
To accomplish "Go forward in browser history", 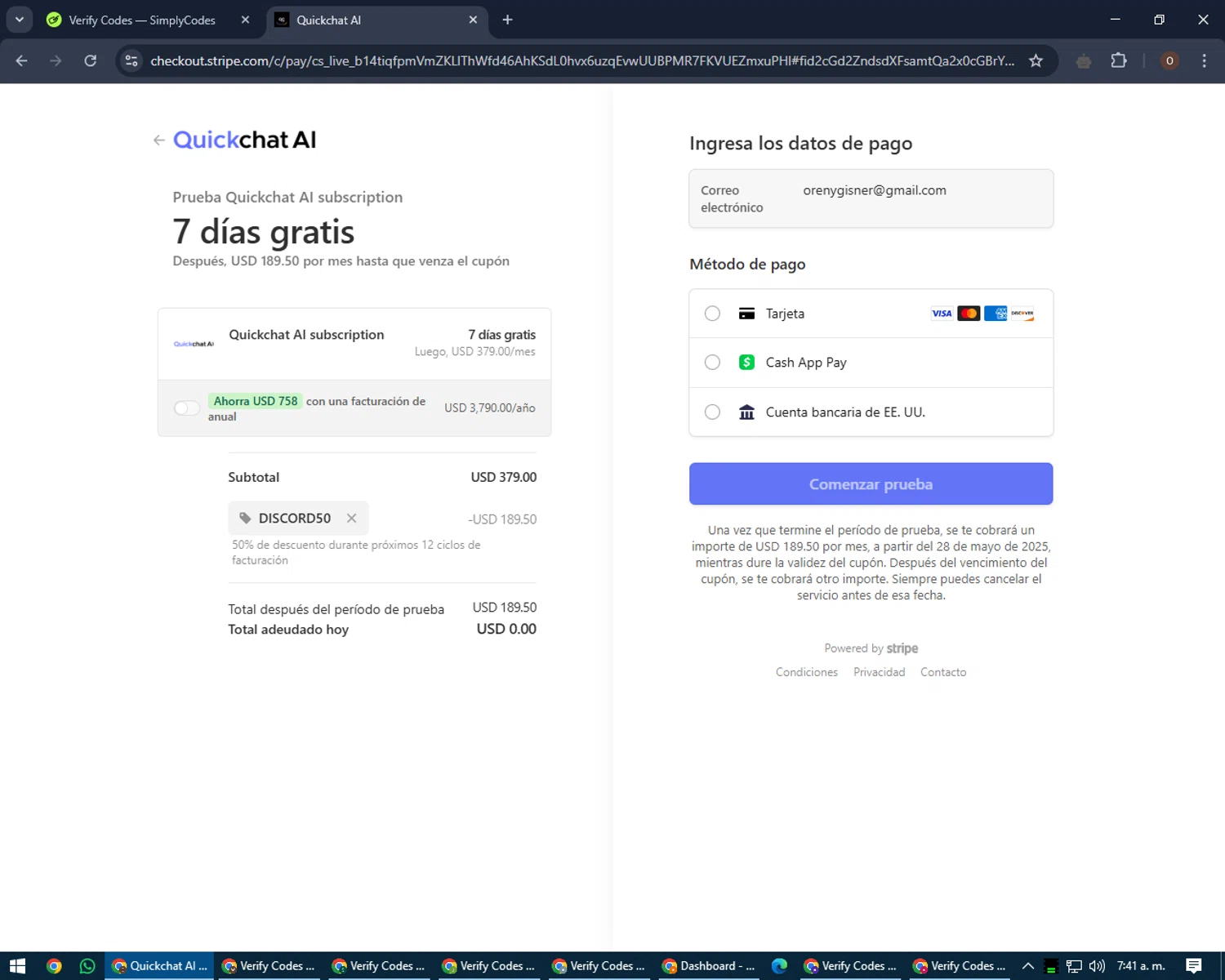I will point(56,61).
